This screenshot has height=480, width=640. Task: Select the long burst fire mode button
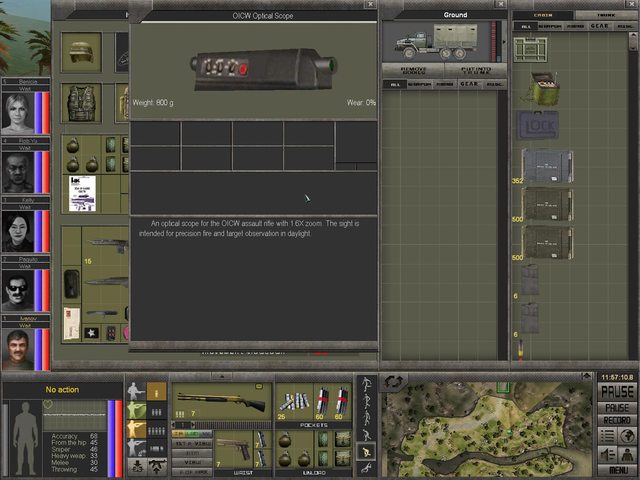click(x=156, y=449)
